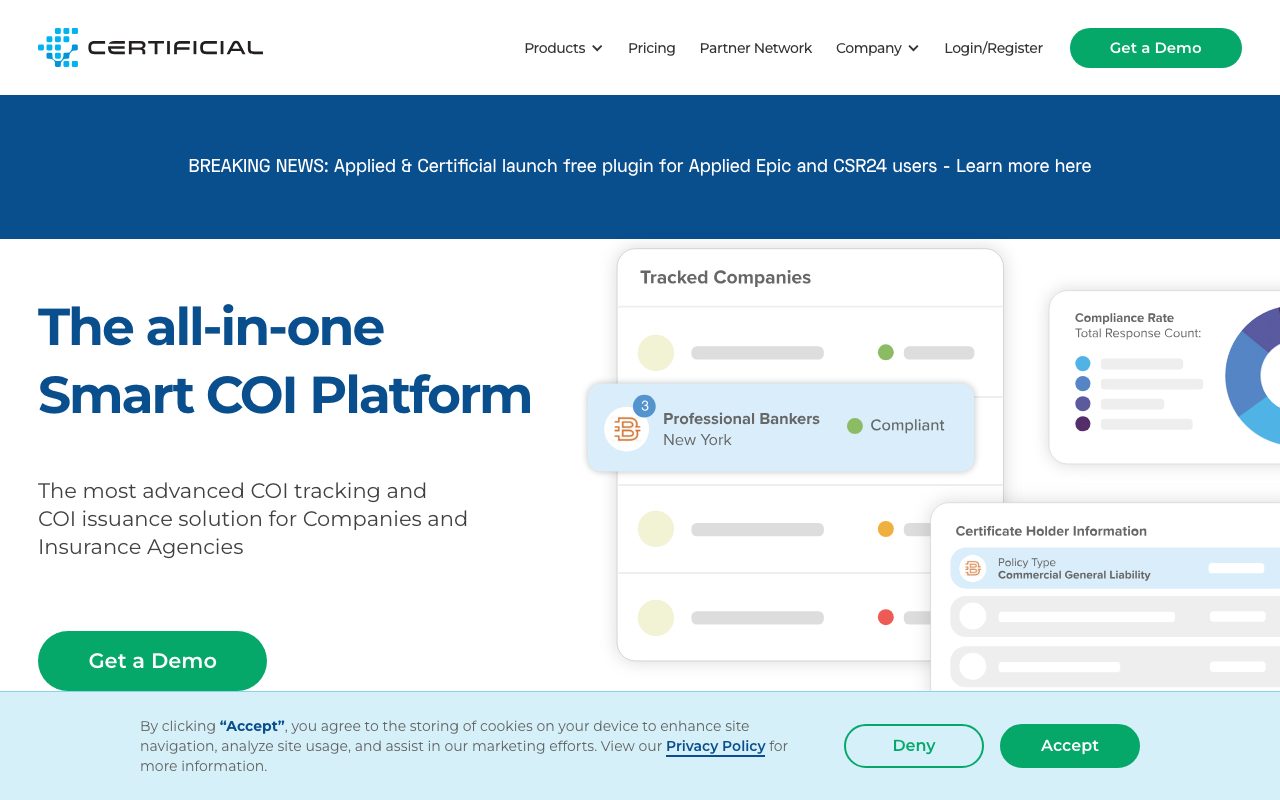Viewport: 1280px width, 800px height.
Task: Click the Tracked Companies heading
Action: tap(725, 278)
